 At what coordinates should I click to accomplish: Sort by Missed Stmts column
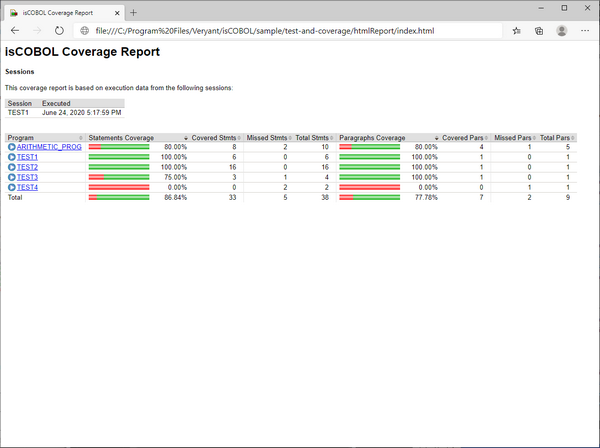[269, 138]
